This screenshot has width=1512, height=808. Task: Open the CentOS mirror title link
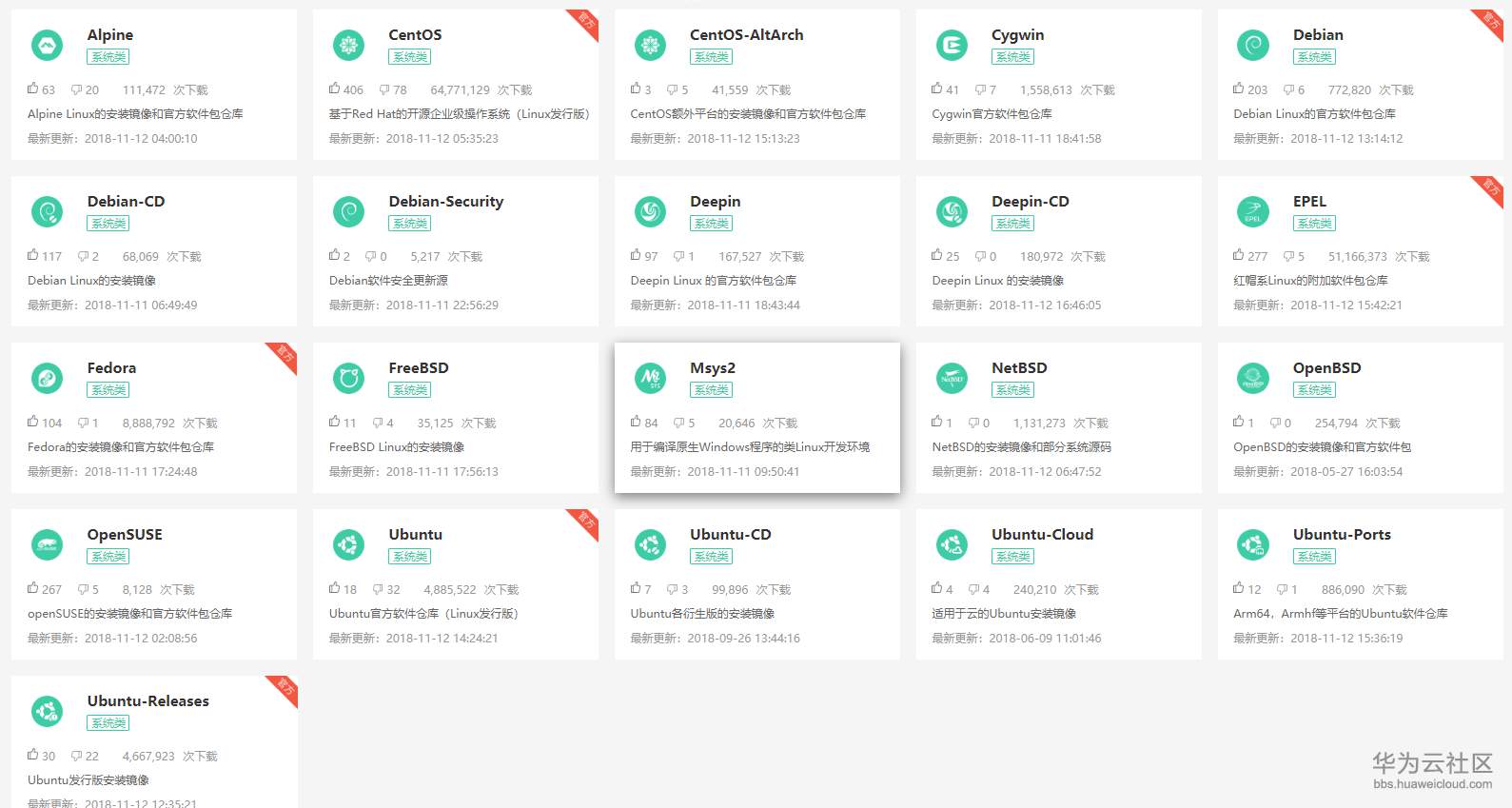[x=415, y=35]
